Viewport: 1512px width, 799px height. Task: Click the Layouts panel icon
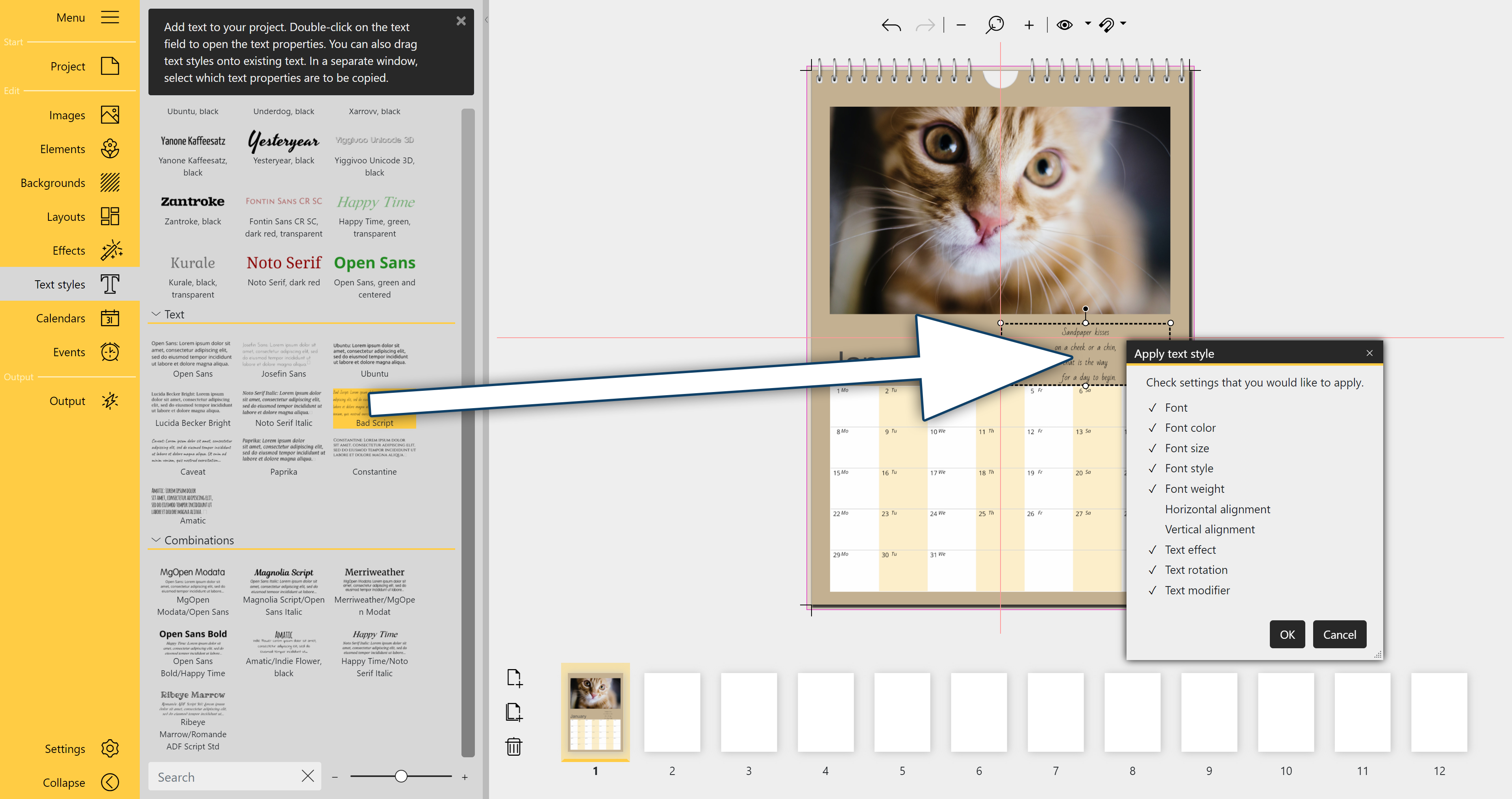[110, 216]
